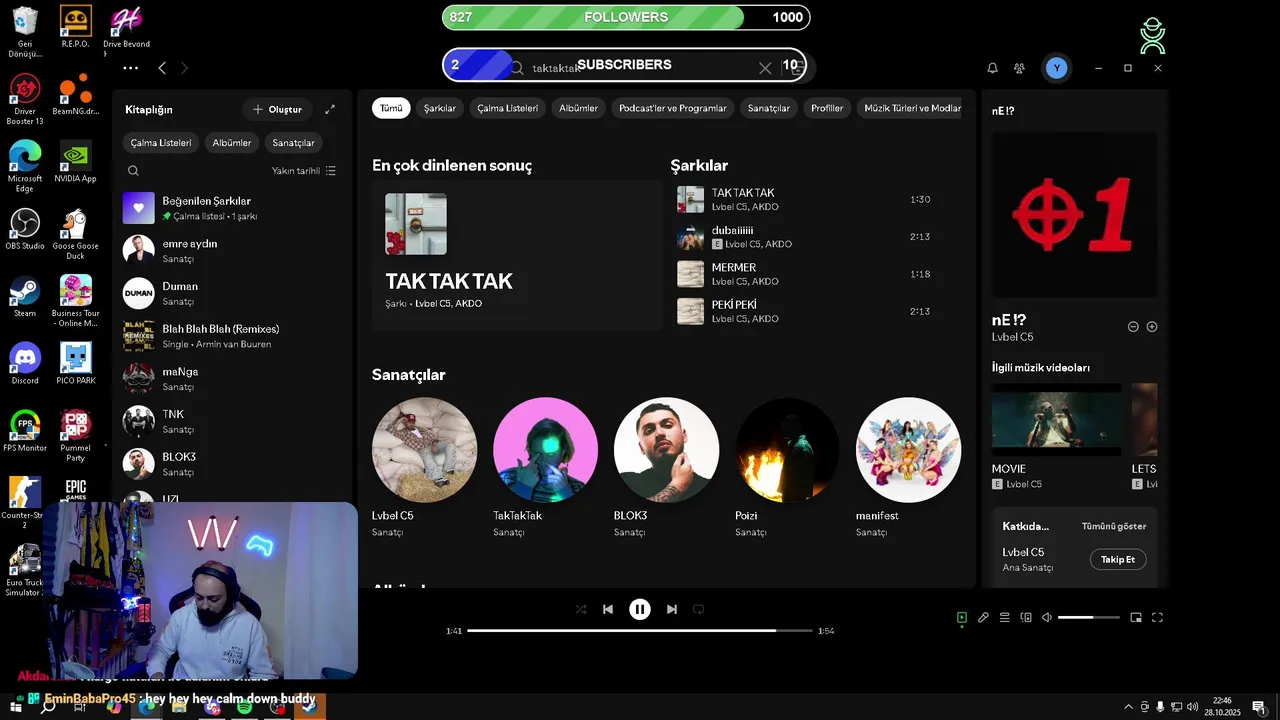Open Steam desktop shortcut
This screenshot has height=720, width=1280.
(25, 297)
